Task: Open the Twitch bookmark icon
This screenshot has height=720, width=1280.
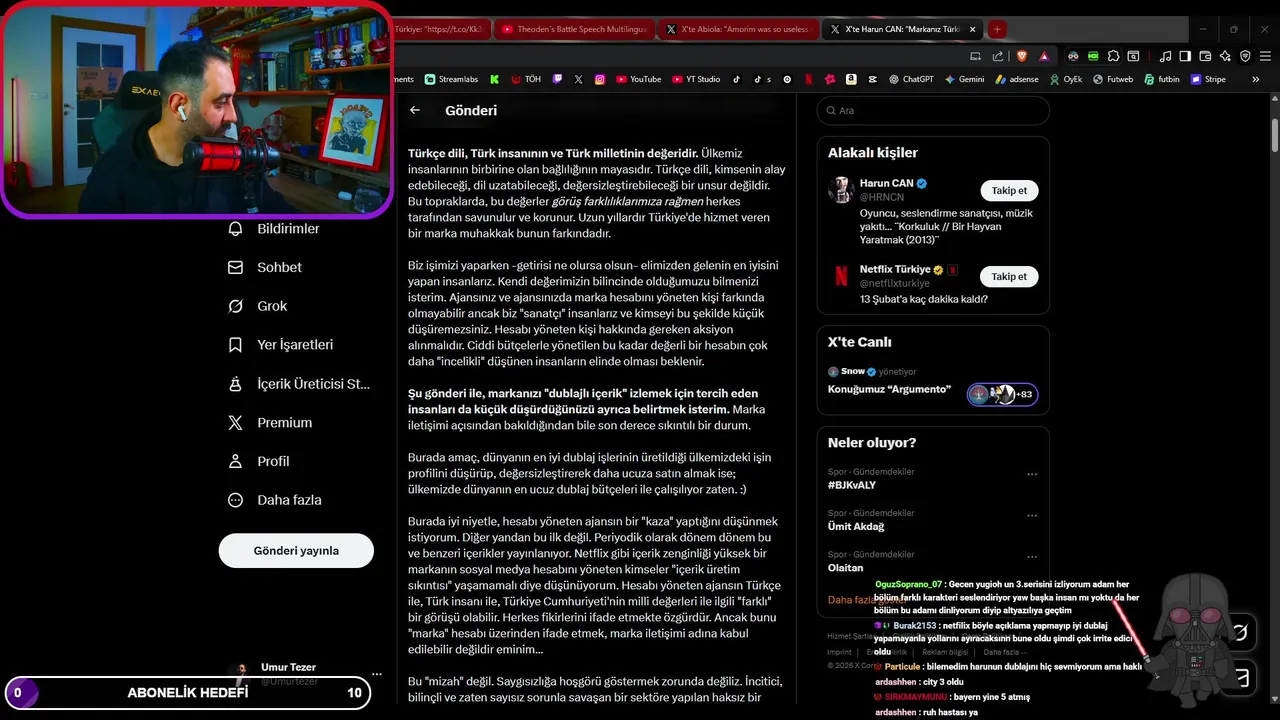Action: [x=557, y=79]
